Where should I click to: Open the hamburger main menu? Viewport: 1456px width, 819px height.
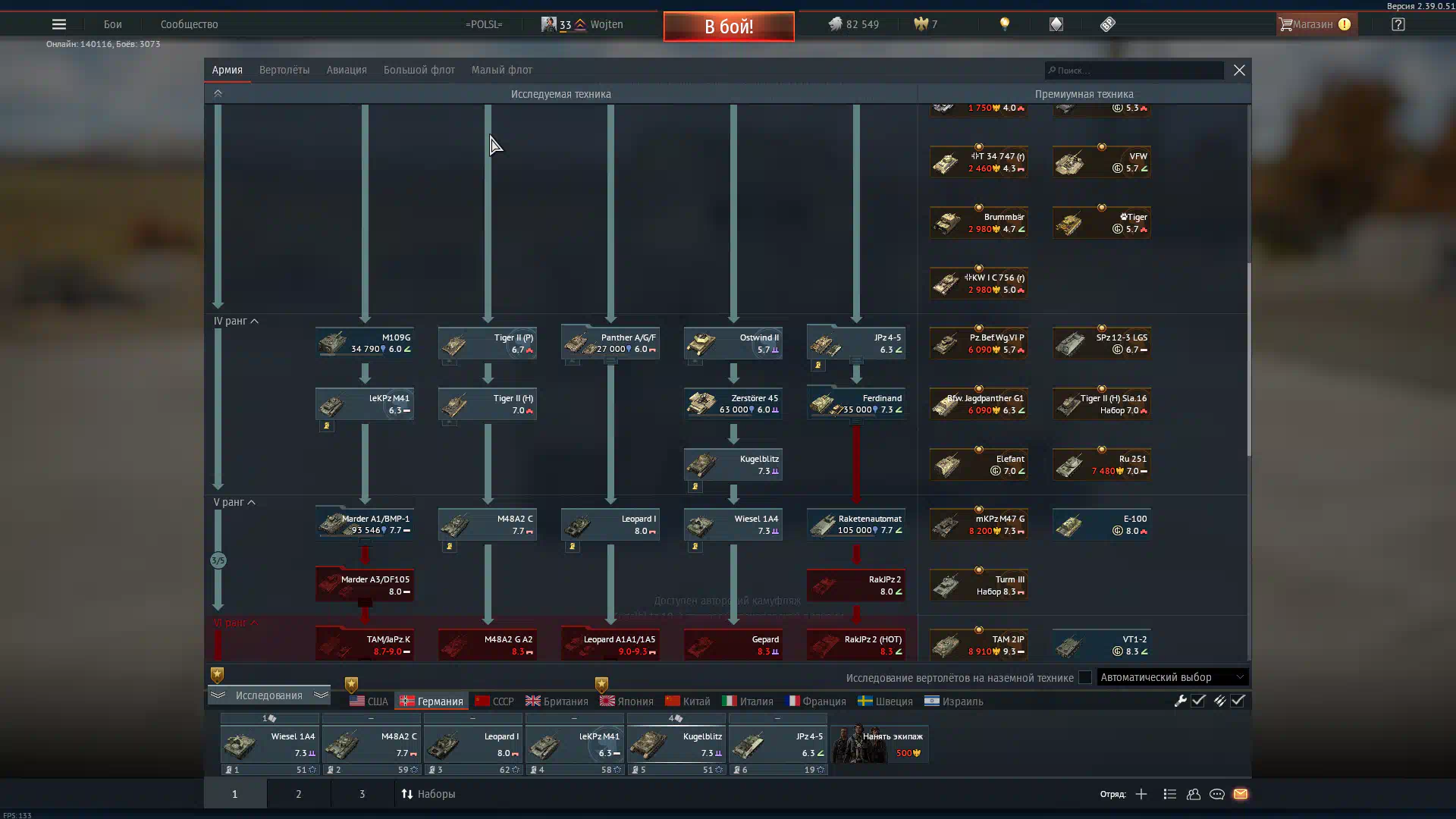58,24
